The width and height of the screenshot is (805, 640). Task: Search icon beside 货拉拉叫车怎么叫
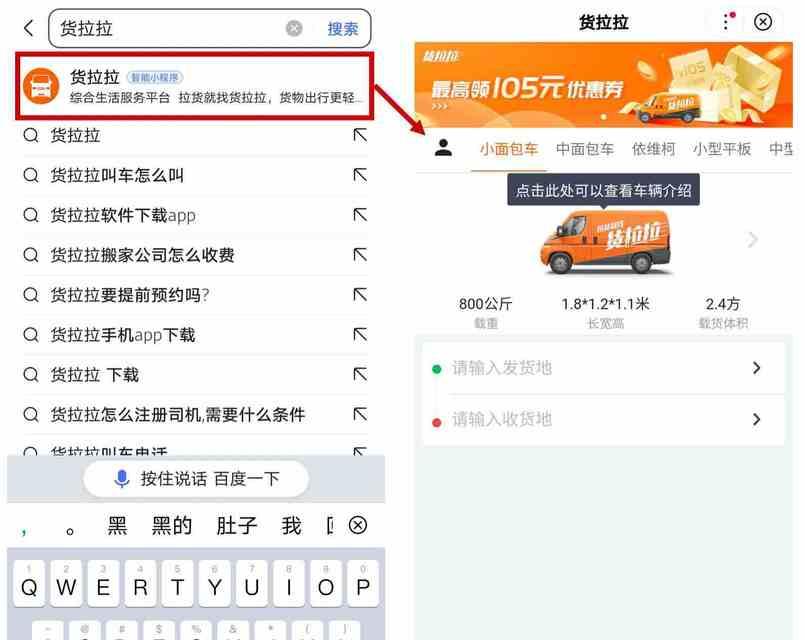click(x=31, y=176)
